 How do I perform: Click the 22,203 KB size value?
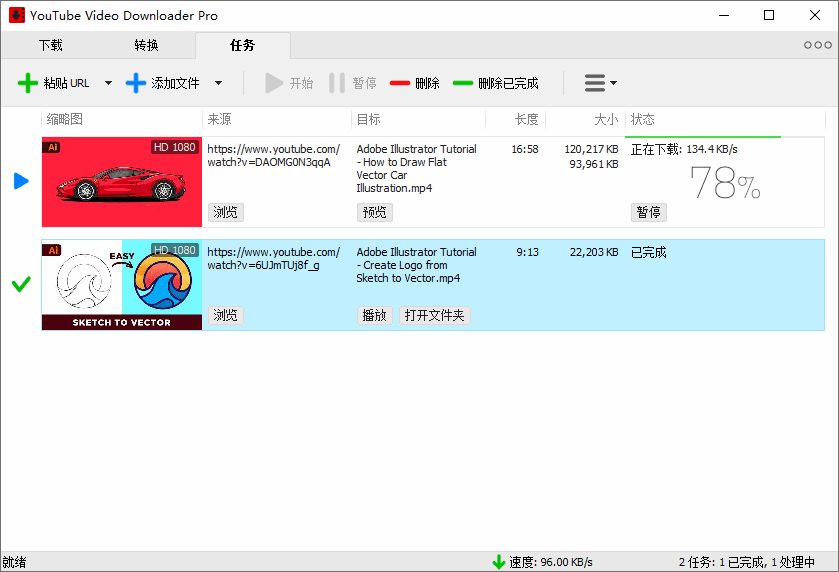[x=594, y=252]
